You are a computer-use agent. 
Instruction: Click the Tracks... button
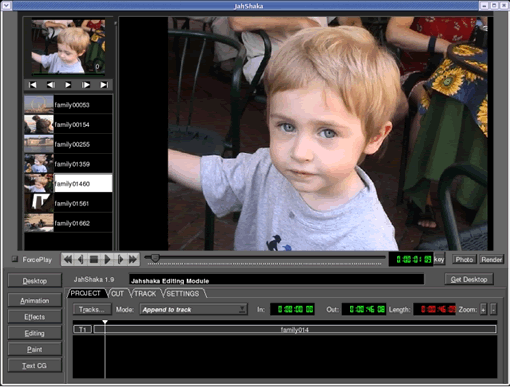[x=92, y=309]
